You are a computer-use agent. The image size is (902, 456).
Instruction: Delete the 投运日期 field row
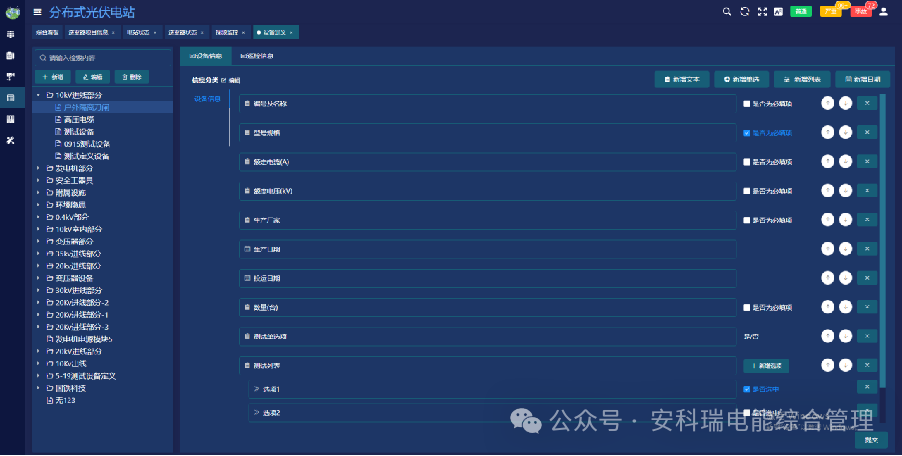867,278
